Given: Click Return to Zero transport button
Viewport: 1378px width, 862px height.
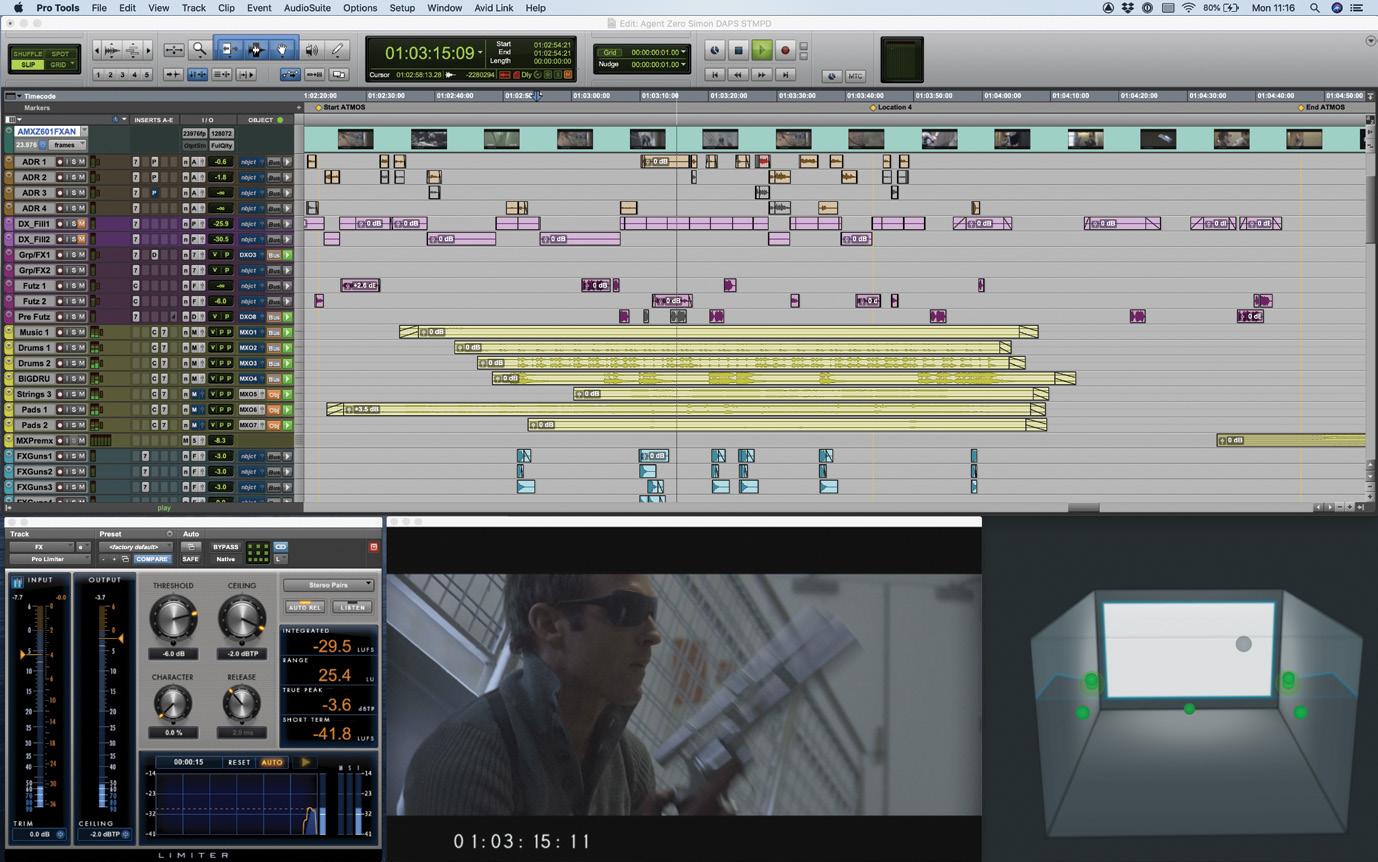Looking at the screenshot, I should coord(714,75).
